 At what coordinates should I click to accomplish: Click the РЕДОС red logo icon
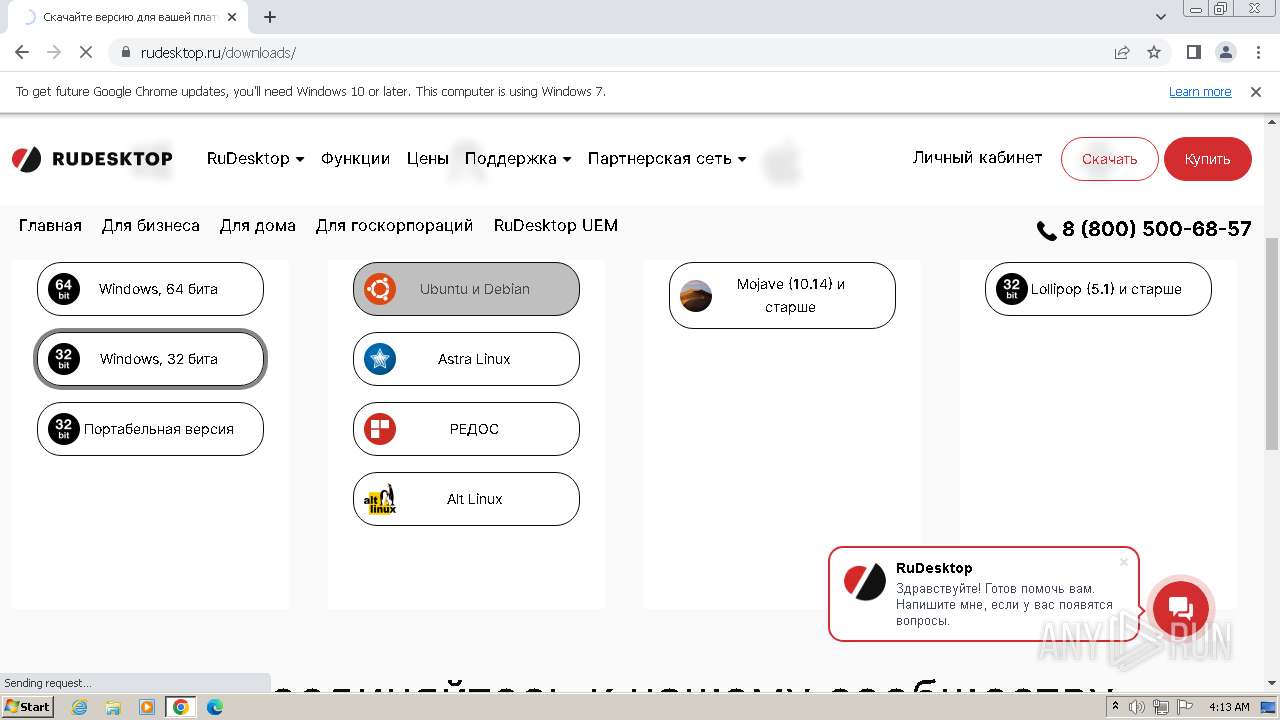[x=380, y=429]
